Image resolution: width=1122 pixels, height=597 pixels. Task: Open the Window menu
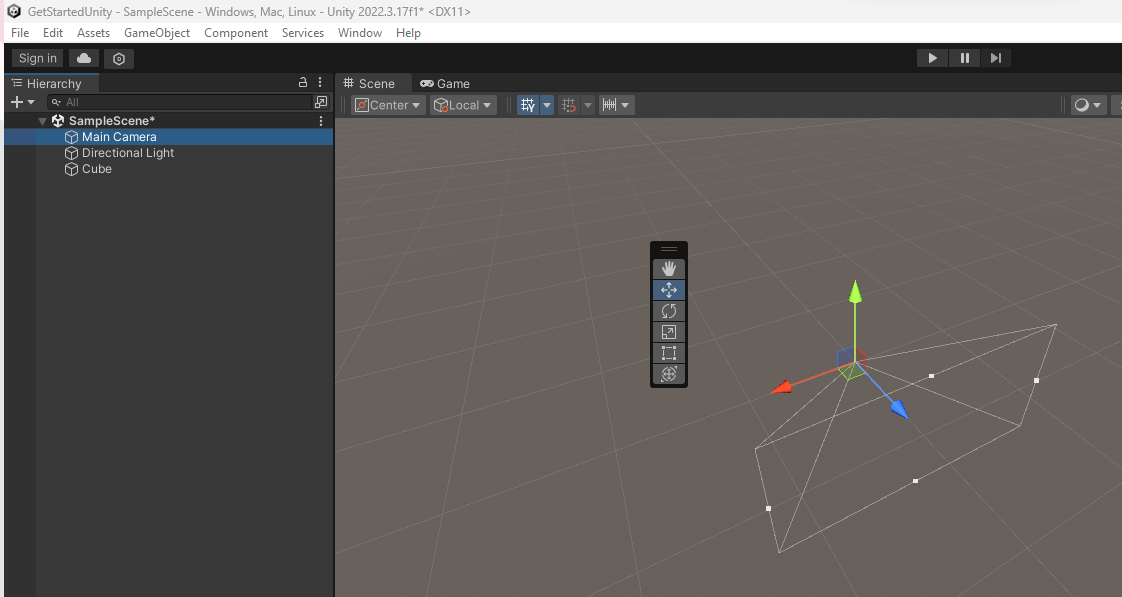point(359,33)
